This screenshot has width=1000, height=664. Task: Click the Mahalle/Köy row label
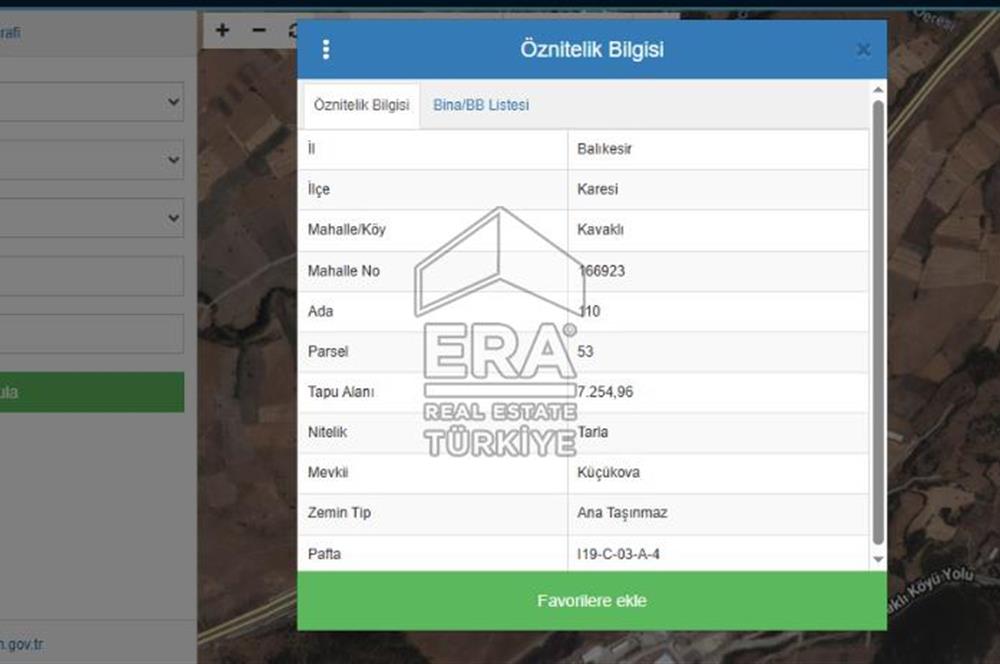tap(346, 230)
